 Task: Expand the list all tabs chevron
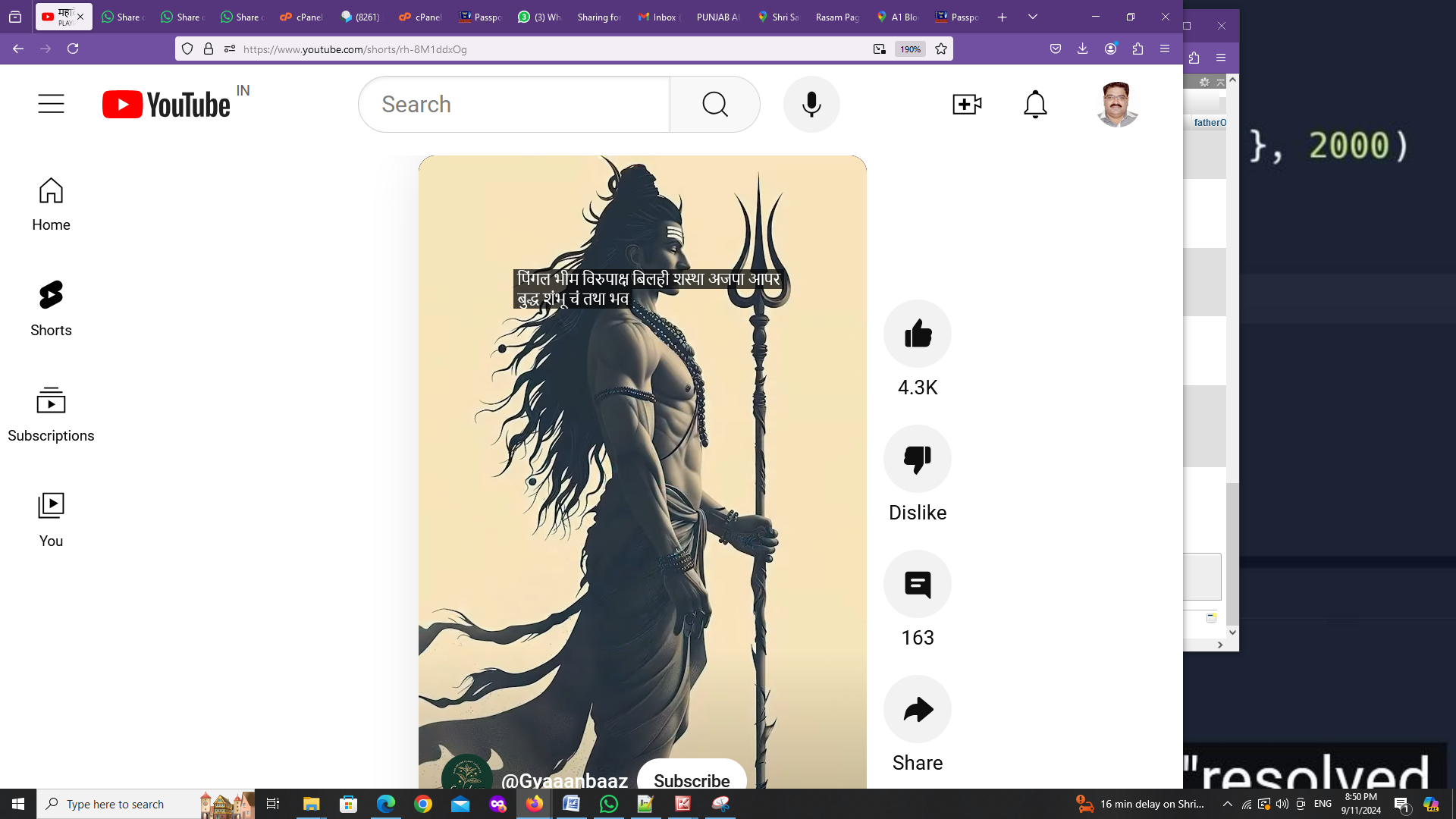click(x=1033, y=17)
